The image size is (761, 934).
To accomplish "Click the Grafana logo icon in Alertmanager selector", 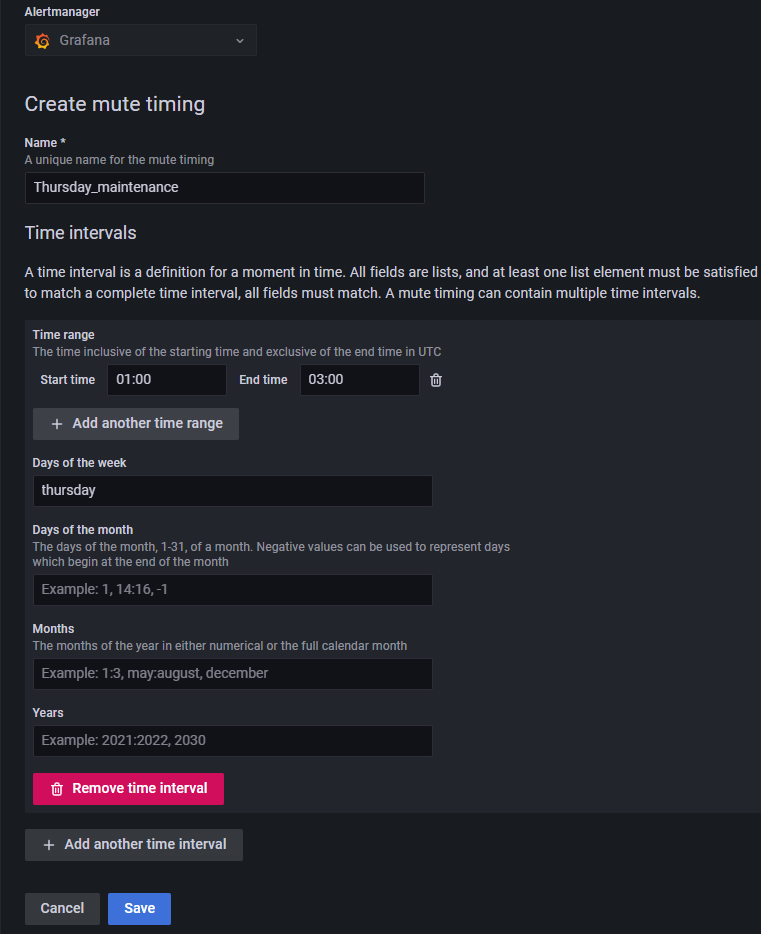I will 42,41.
